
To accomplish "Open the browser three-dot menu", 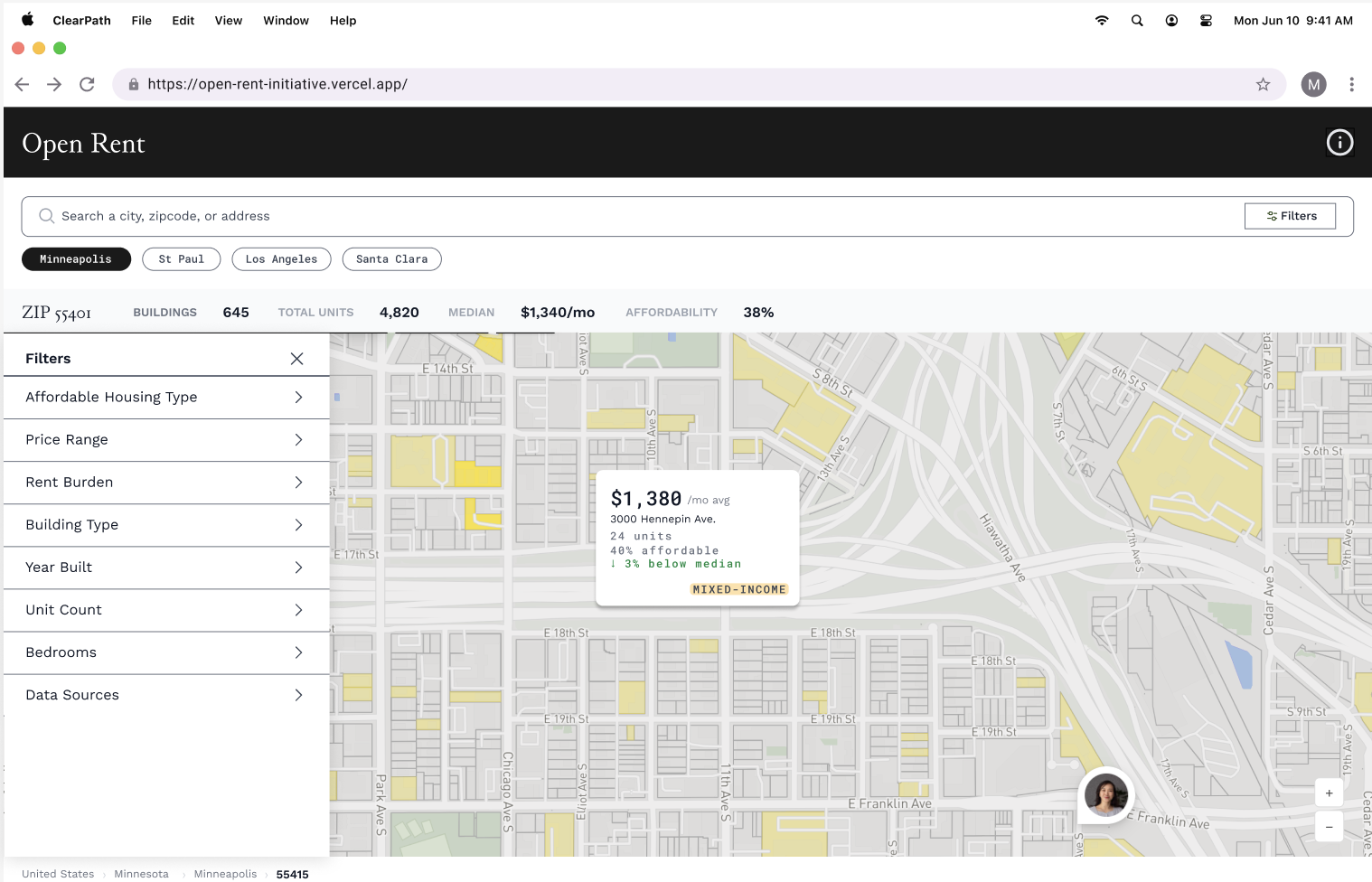I will tap(1351, 84).
